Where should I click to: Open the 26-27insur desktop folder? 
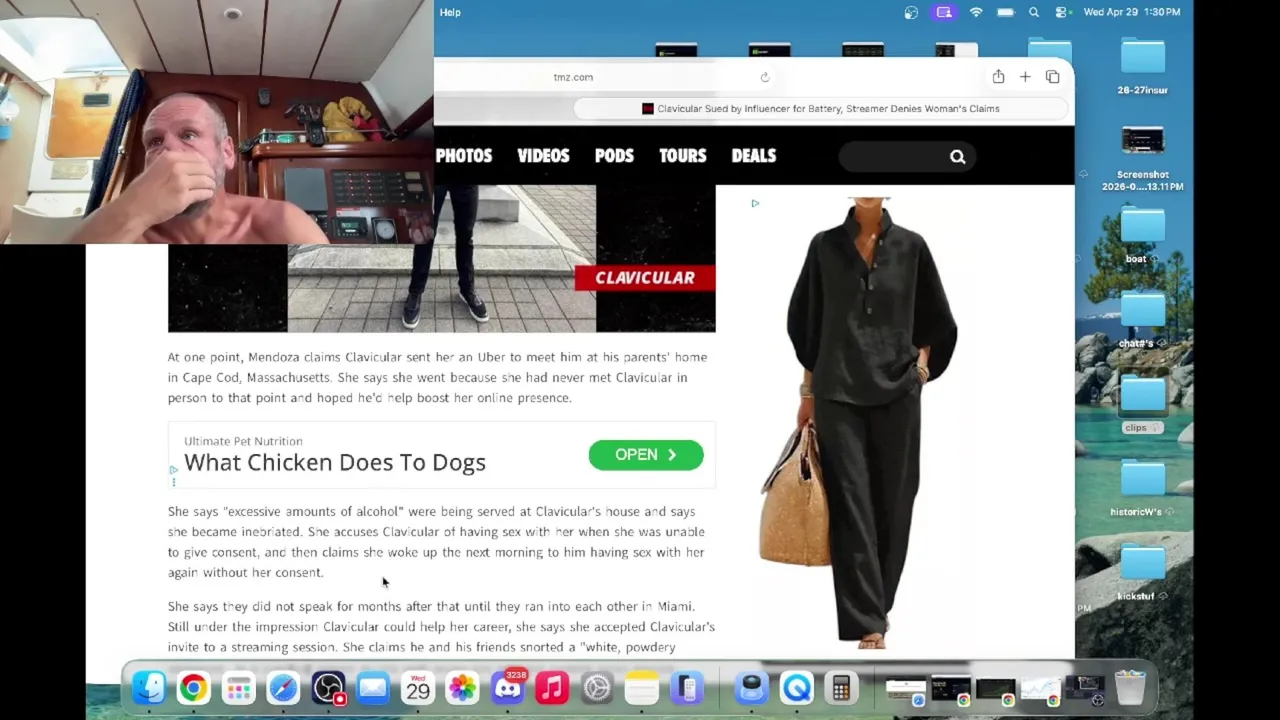[x=1142, y=66]
